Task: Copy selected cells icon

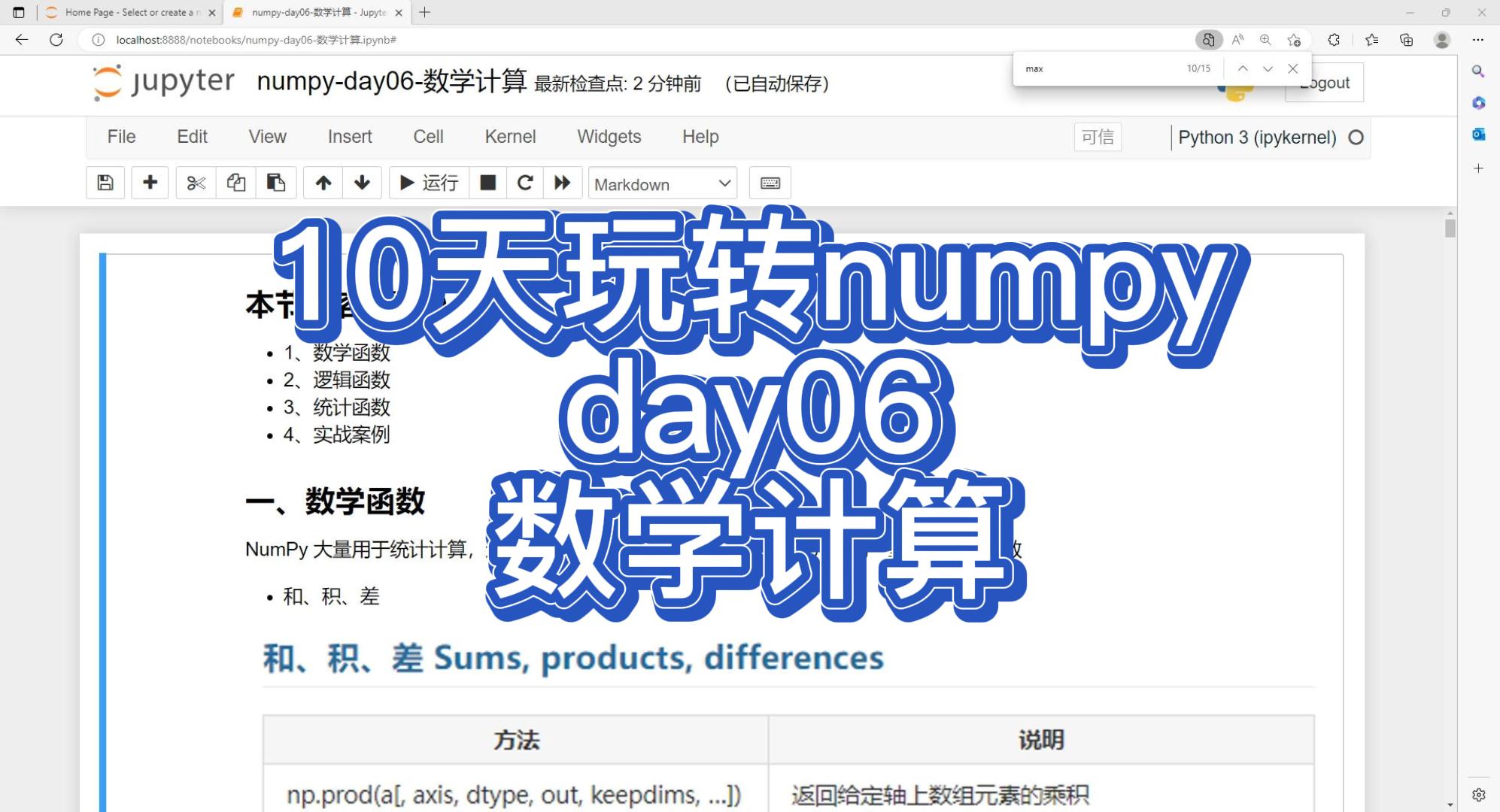Action: click(236, 183)
